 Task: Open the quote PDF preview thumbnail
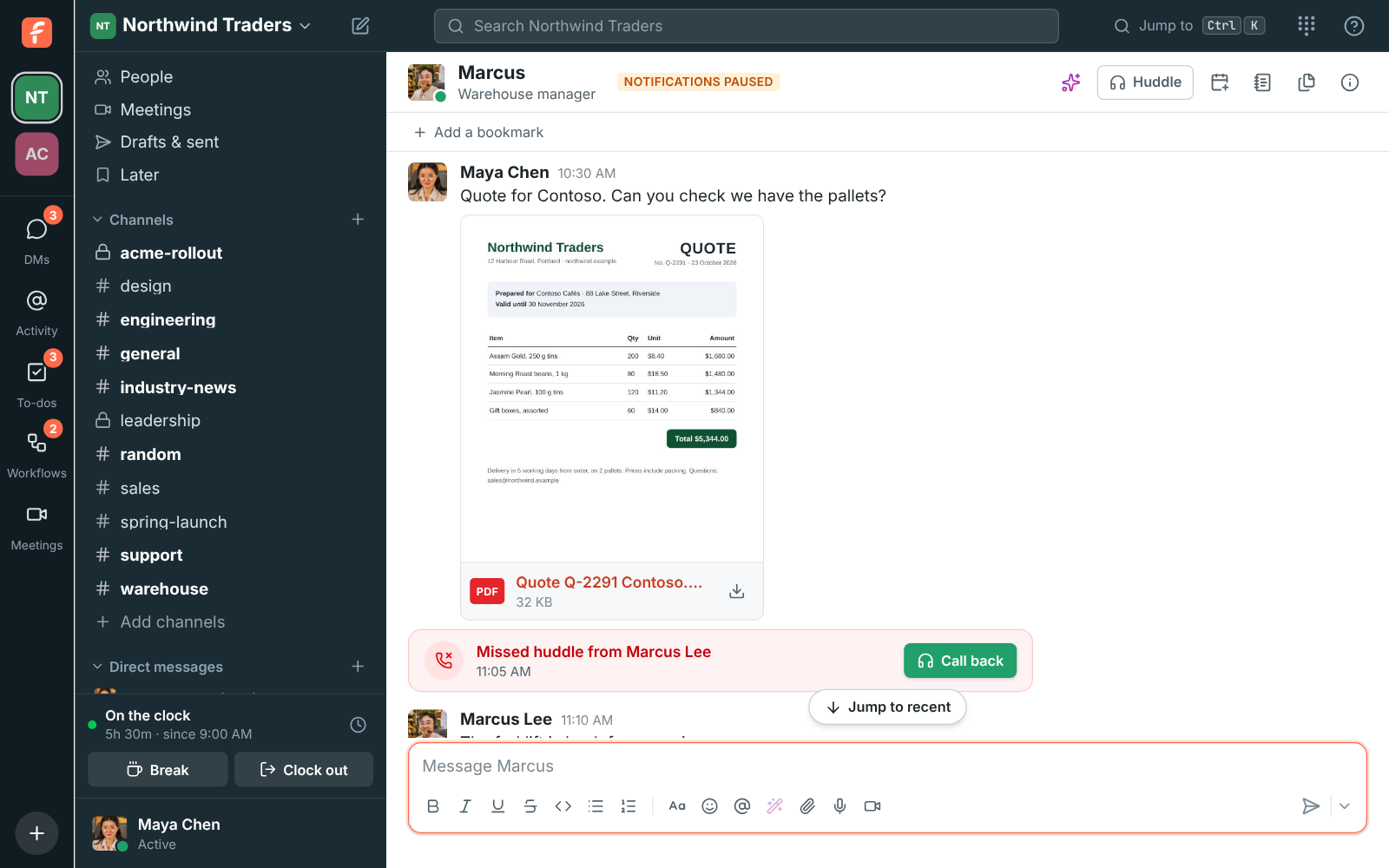[612, 389]
